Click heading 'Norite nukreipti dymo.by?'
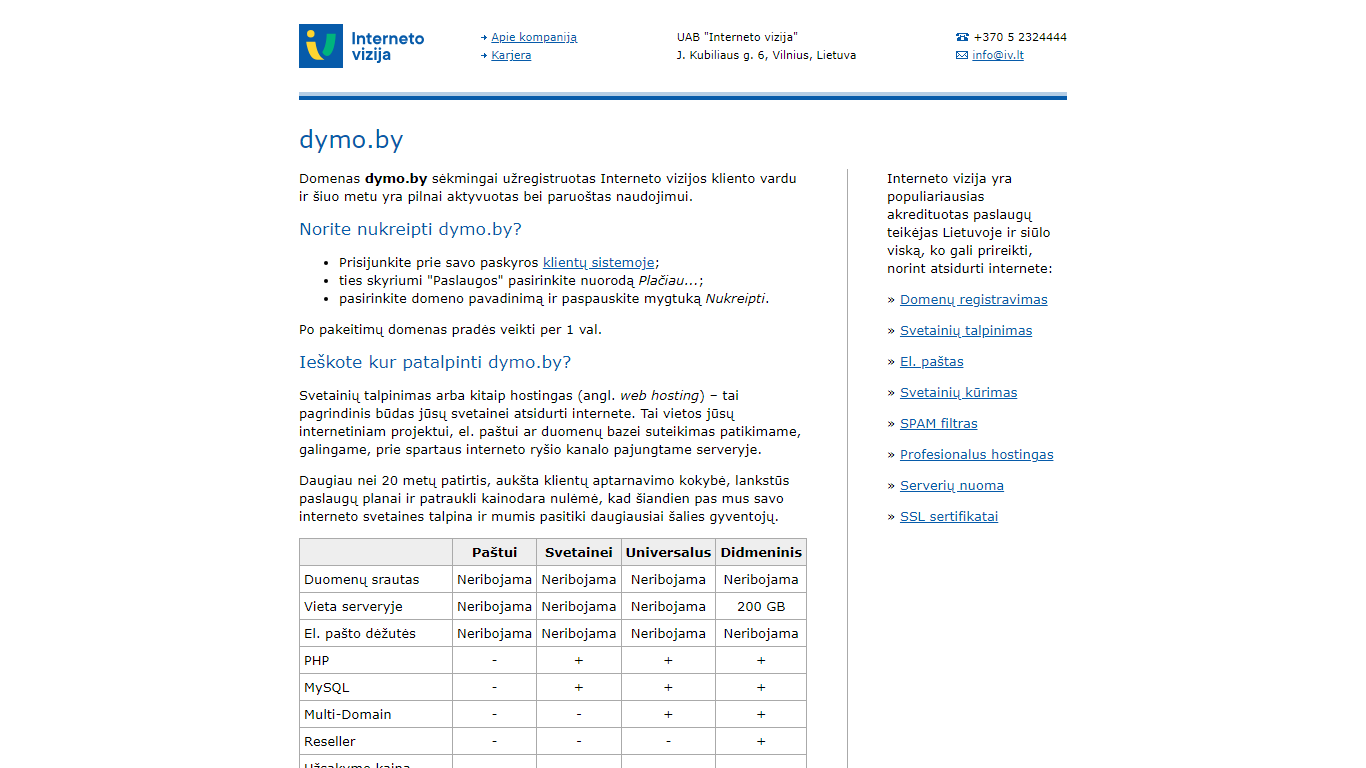This screenshot has height=768, width=1366. pyautogui.click(x=410, y=229)
